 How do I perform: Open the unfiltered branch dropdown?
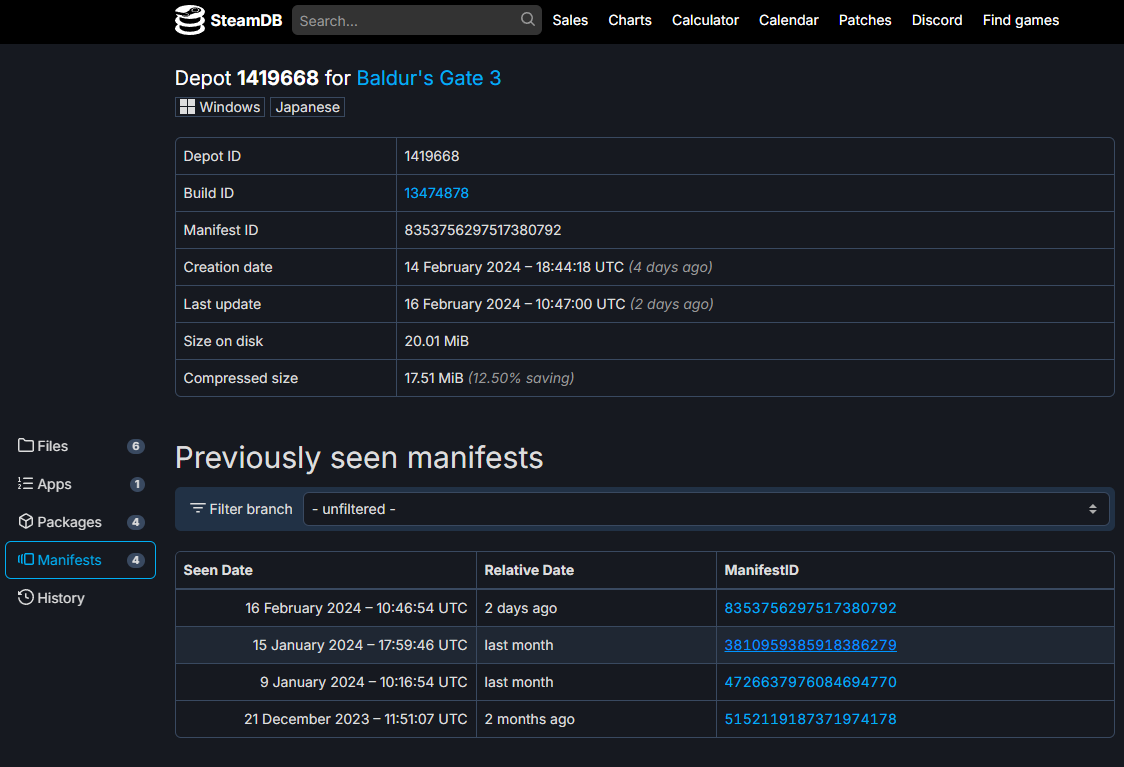point(706,509)
